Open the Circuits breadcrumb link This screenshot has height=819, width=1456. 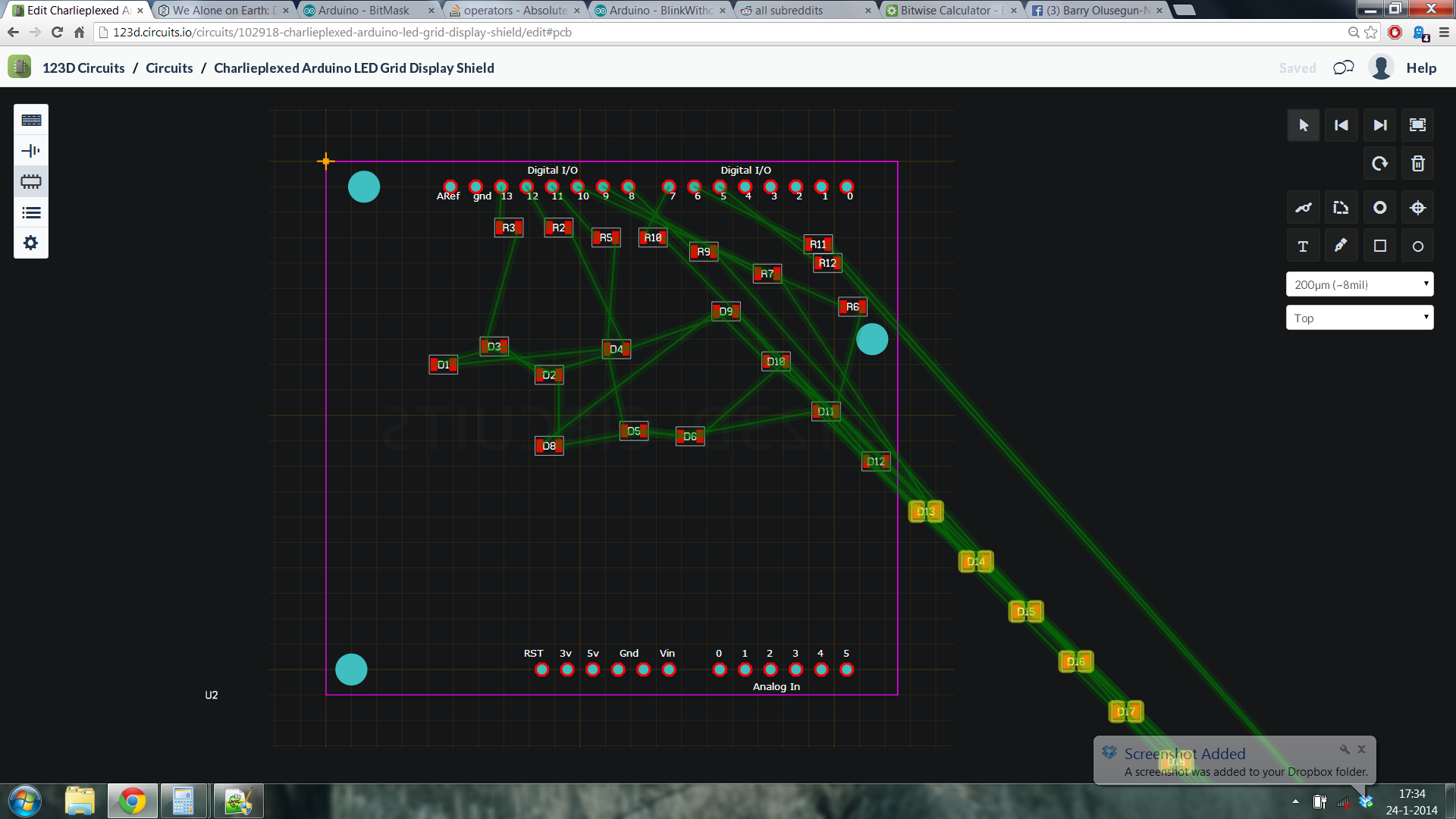(168, 67)
